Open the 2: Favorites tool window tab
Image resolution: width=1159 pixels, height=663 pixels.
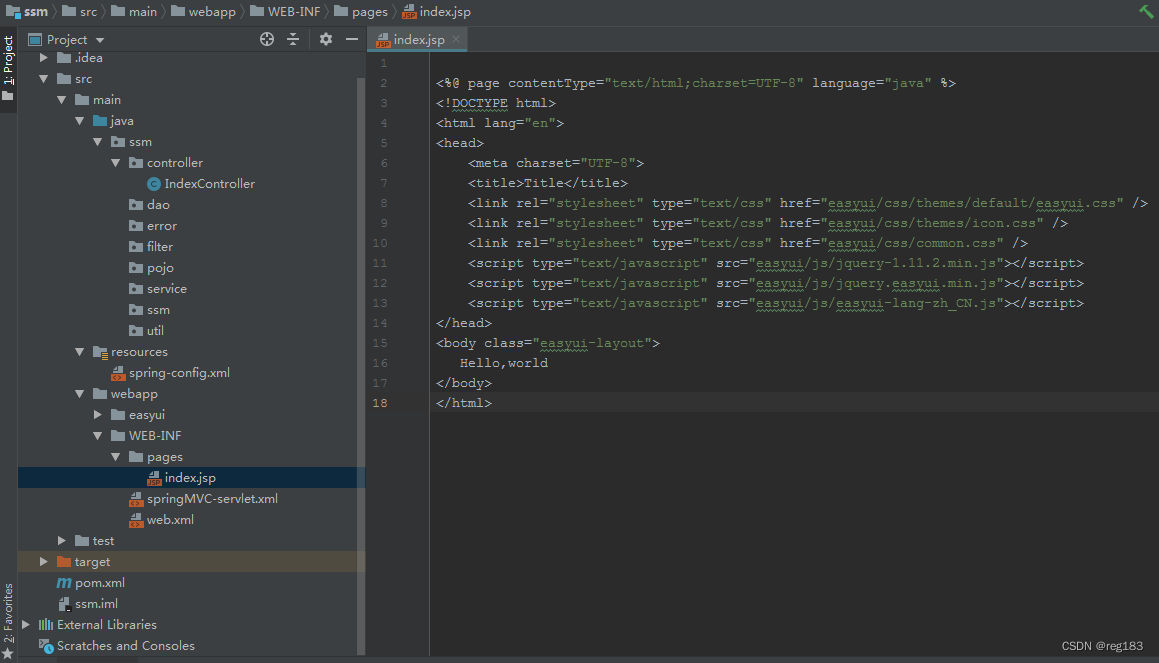tap(8, 612)
